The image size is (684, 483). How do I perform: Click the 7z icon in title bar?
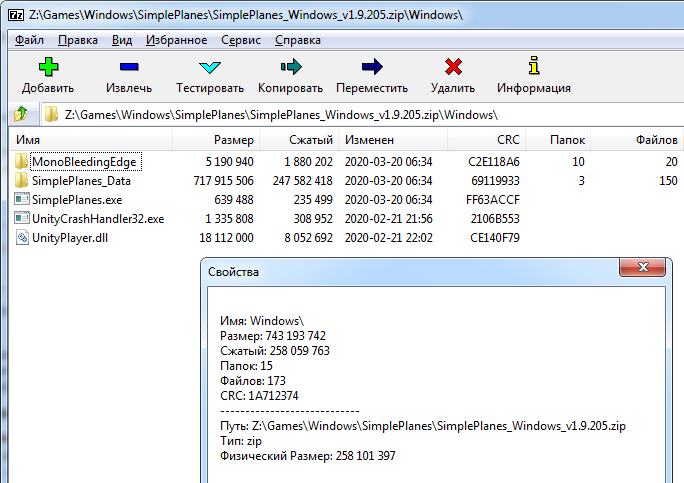tap(16, 15)
